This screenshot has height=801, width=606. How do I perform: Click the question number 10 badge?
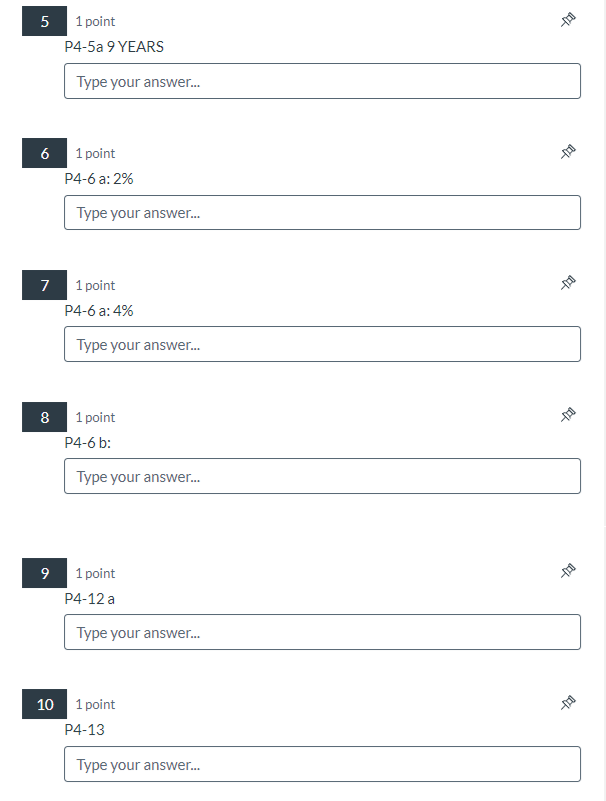pos(43,703)
